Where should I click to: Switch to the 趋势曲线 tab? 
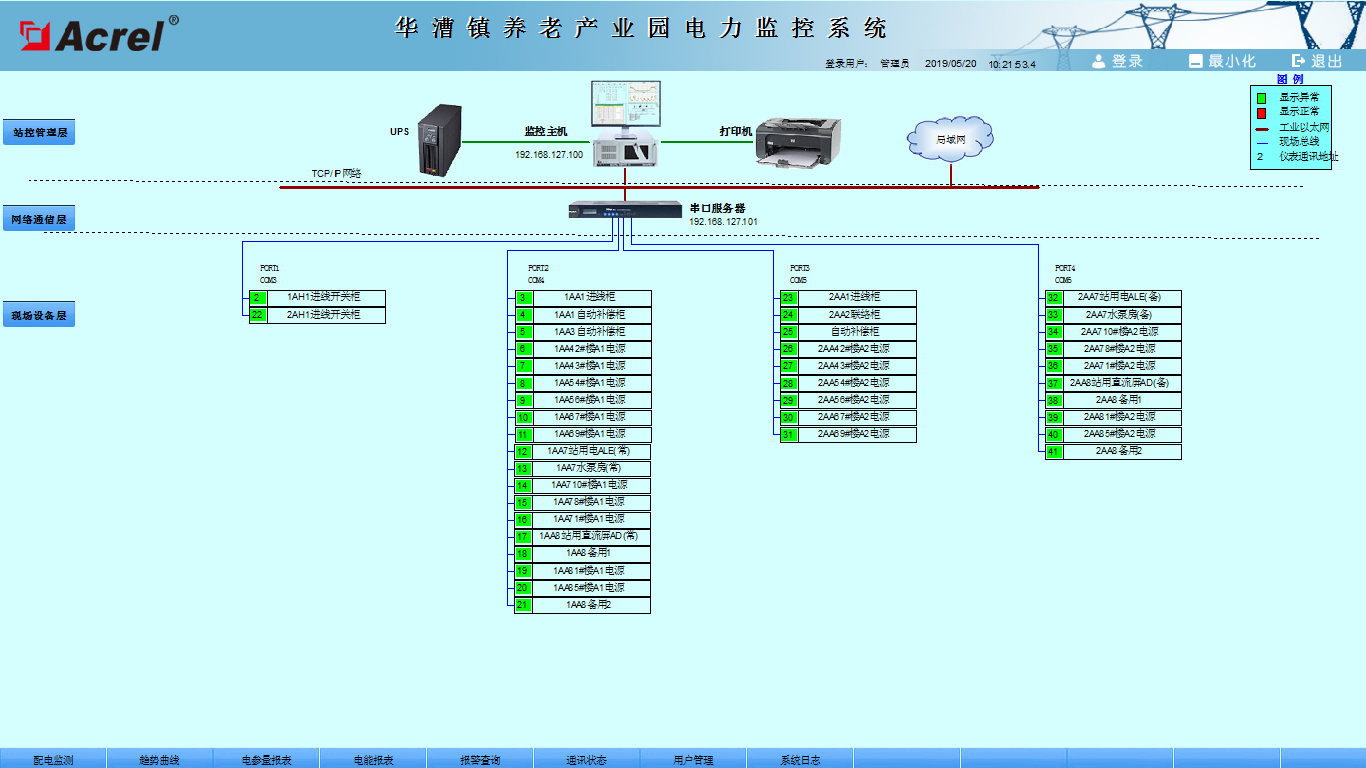coord(160,760)
